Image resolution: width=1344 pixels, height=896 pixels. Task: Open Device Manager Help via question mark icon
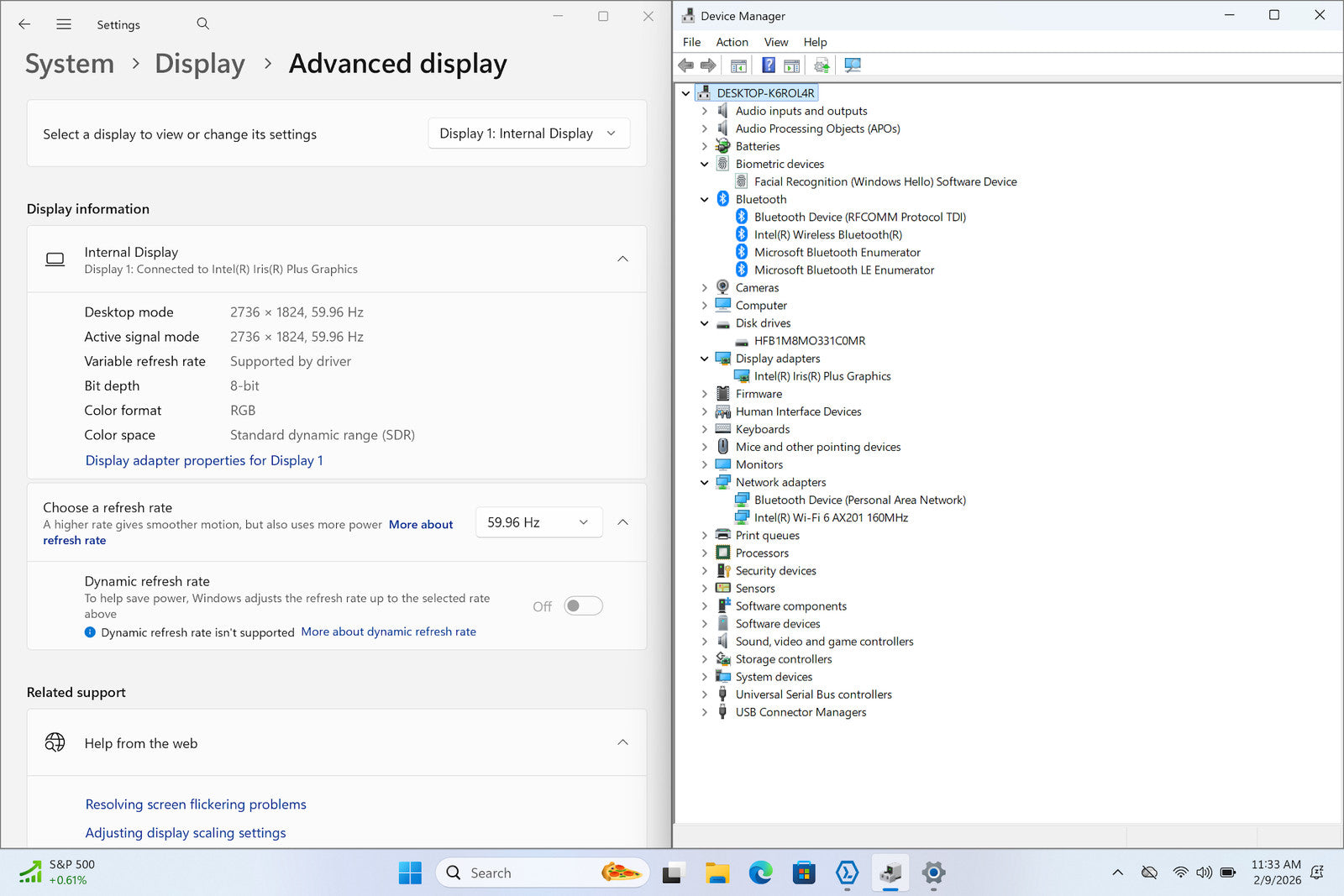click(768, 65)
